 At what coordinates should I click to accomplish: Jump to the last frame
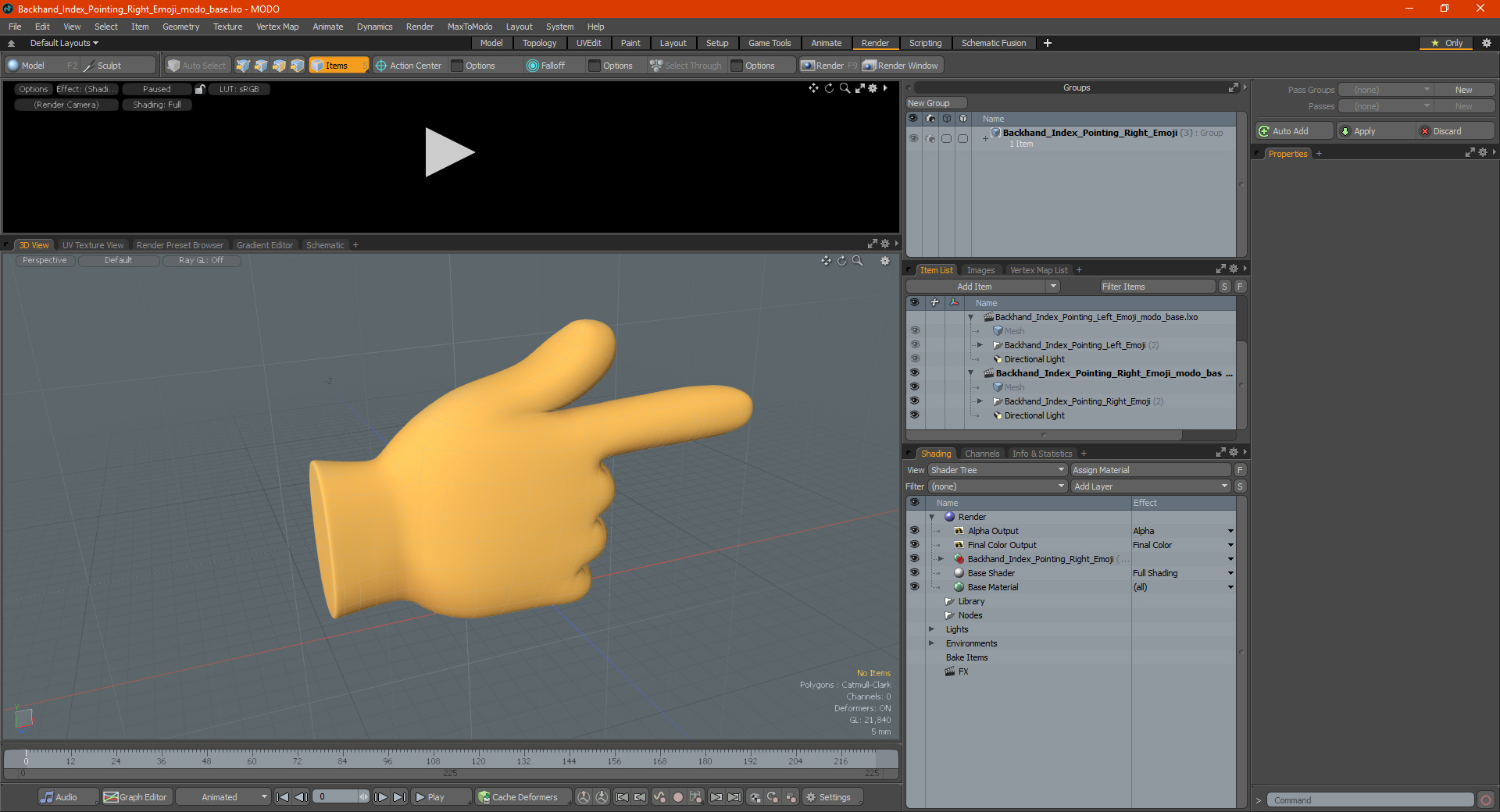399,797
